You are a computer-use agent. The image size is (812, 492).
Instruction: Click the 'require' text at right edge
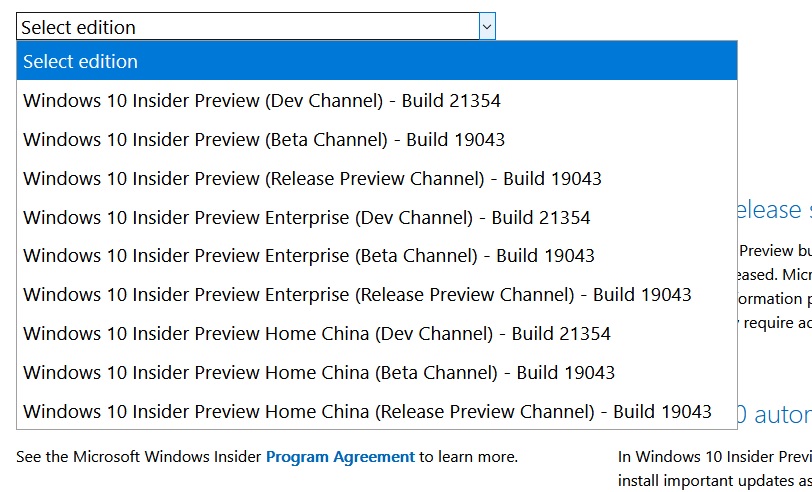pyautogui.click(x=765, y=323)
